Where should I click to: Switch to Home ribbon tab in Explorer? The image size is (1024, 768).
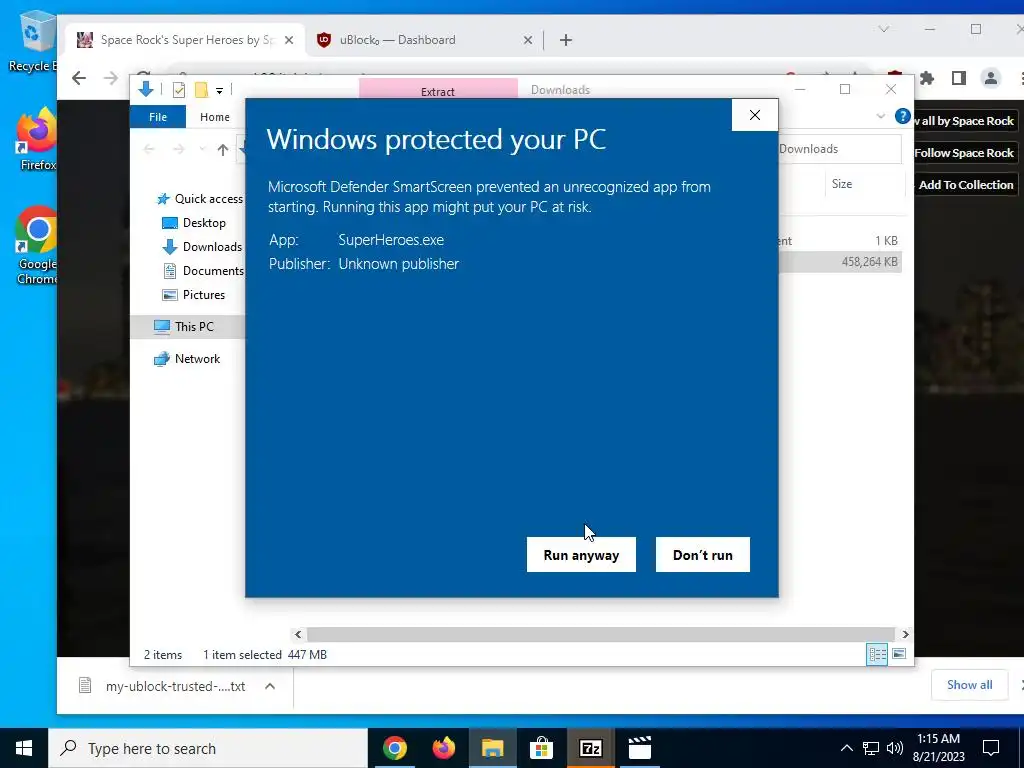(215, 117)
